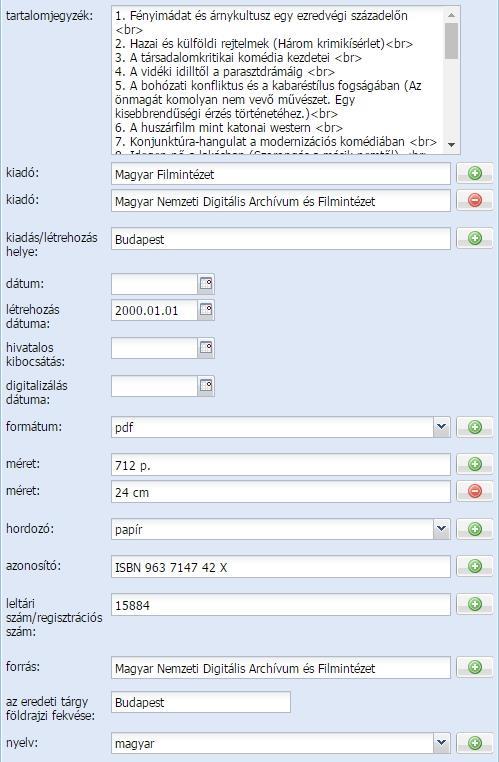Screen dimensions: 499x762
Task: Click the tartalomjegyzék scrollbar down arrow
Action: click(451, 145)
